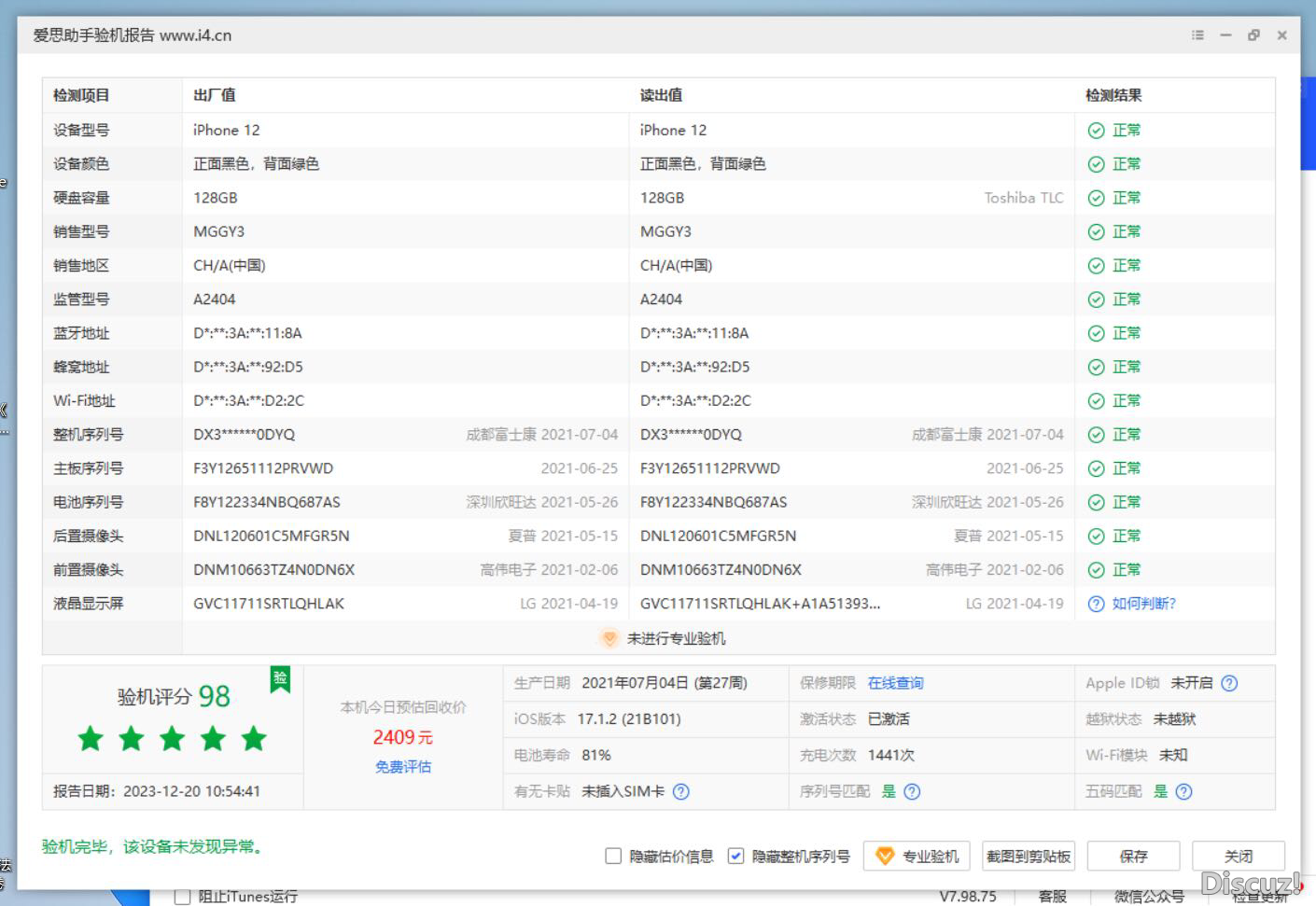Click the five-star rating under 验机评分
The height and width of the screenshot is (906, 1316).
coord(173,739)
